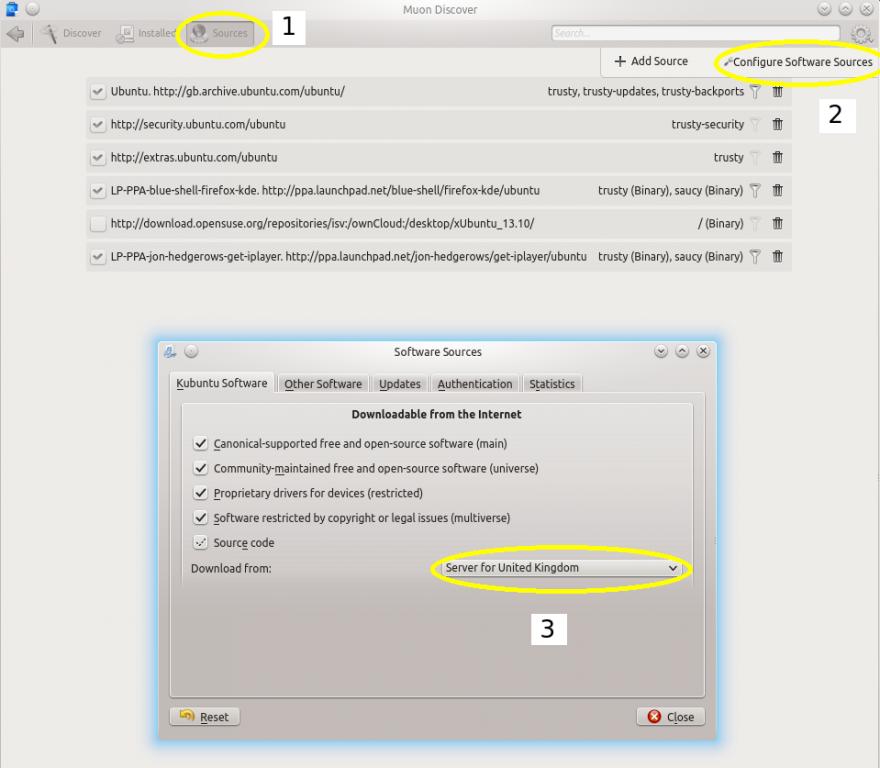The height and width of the screenshot is (768, 880).
Task: Toggle the Source code checkbox
Action: coord(200,543)
